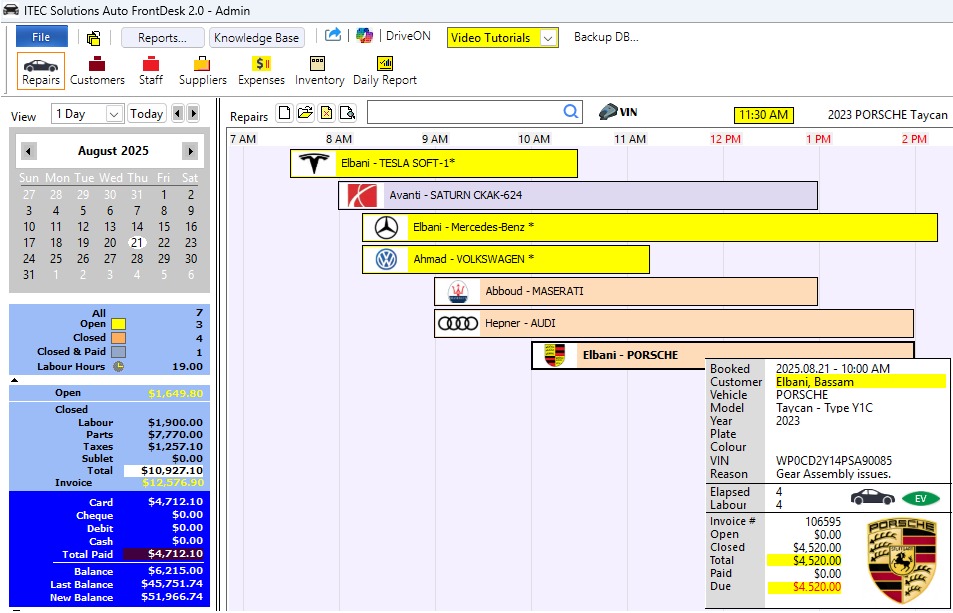Create a new repair with the blank page icon
953x613 pixels.
(284, 113)
